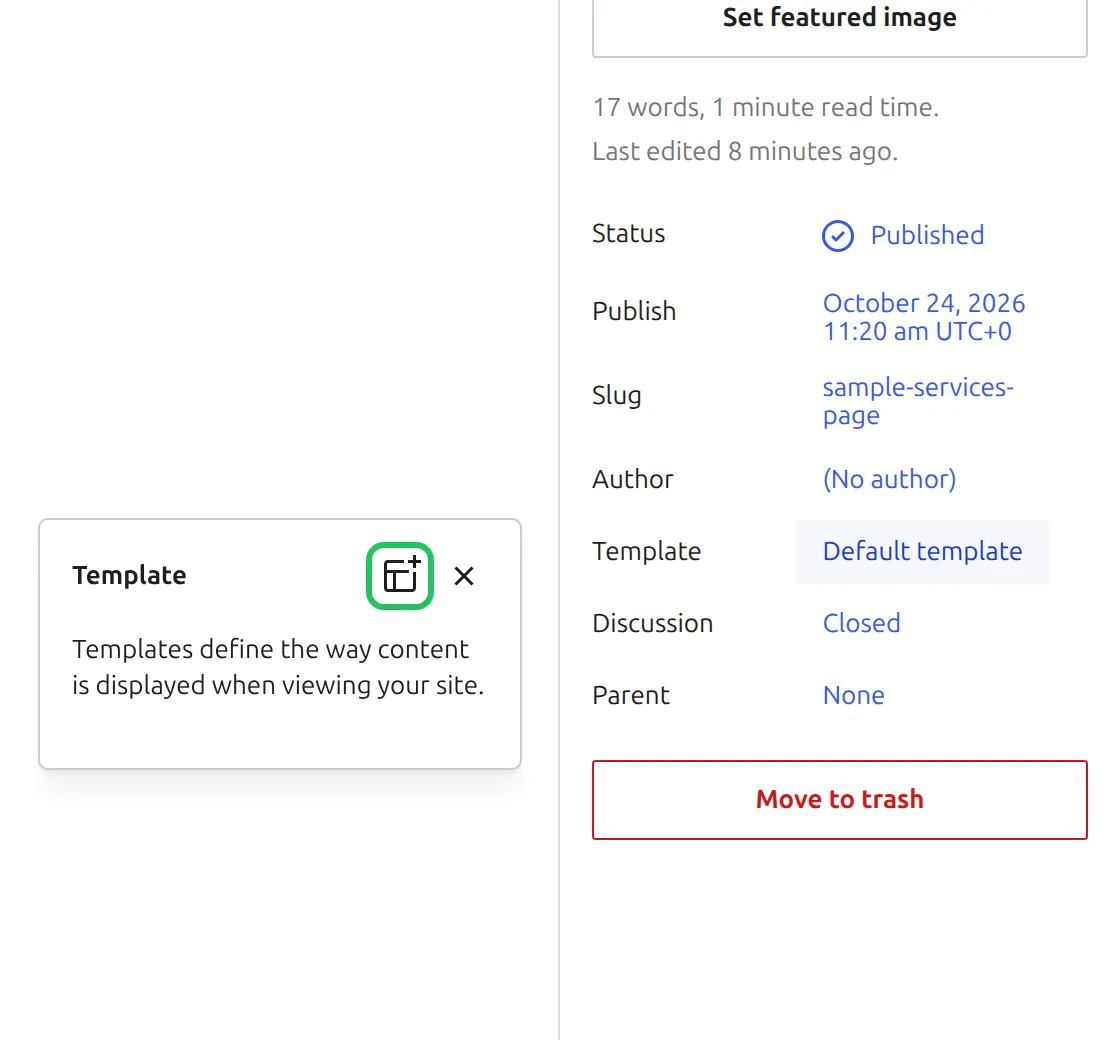Viewport: 1120px width, 1040px height.
Task: Click the create new template icon
Action: tap(400, 576)
